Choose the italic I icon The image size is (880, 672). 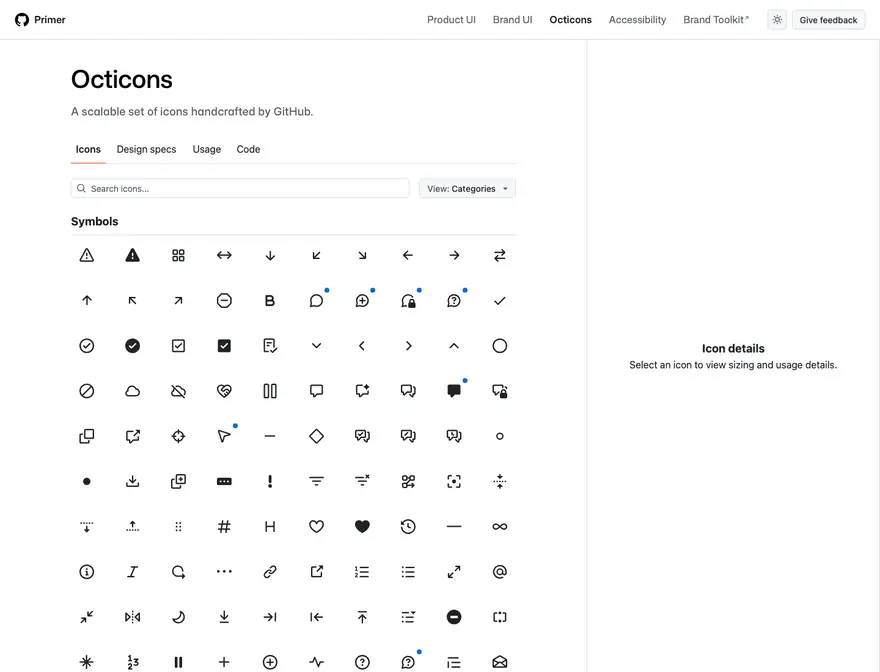(132, 572)
